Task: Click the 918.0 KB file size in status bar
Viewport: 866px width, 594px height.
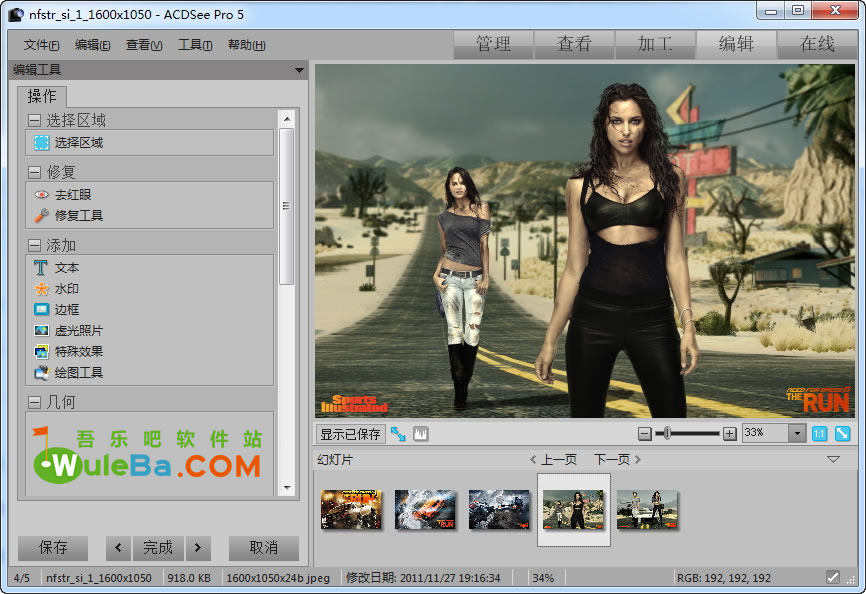Action: click(x=189, y=578)
